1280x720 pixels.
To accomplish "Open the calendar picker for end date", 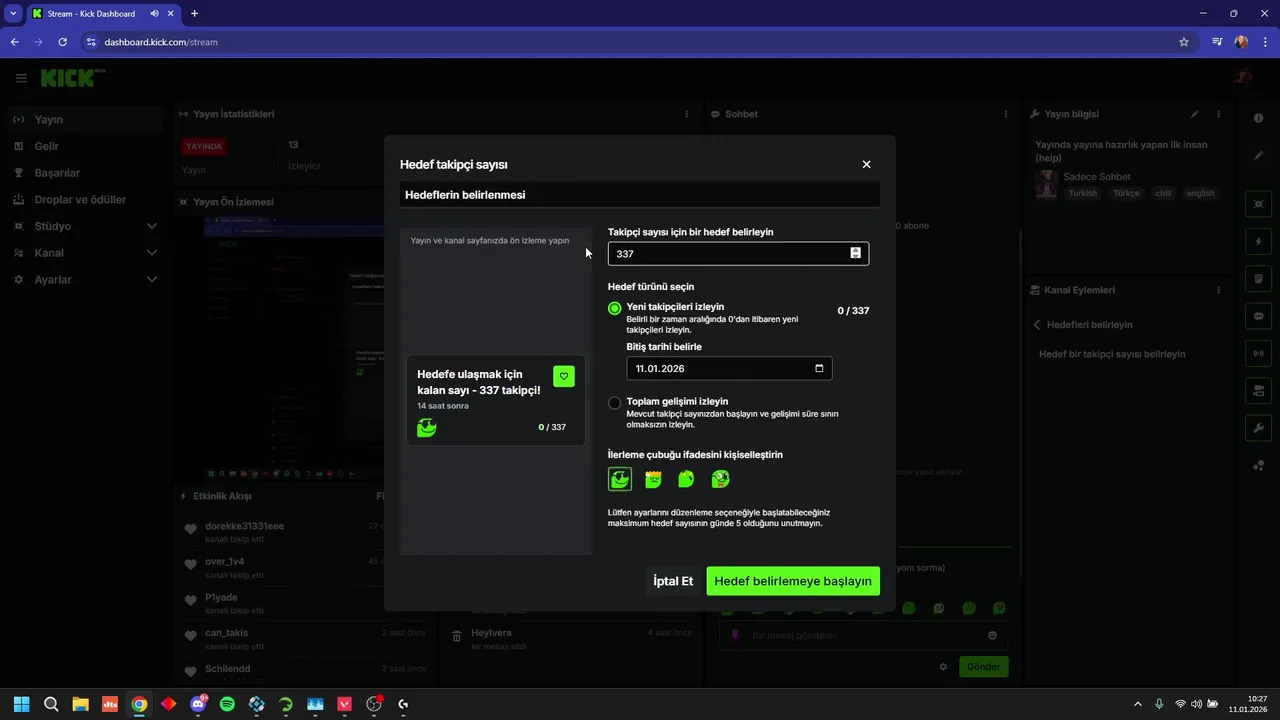I will point(819,368).
